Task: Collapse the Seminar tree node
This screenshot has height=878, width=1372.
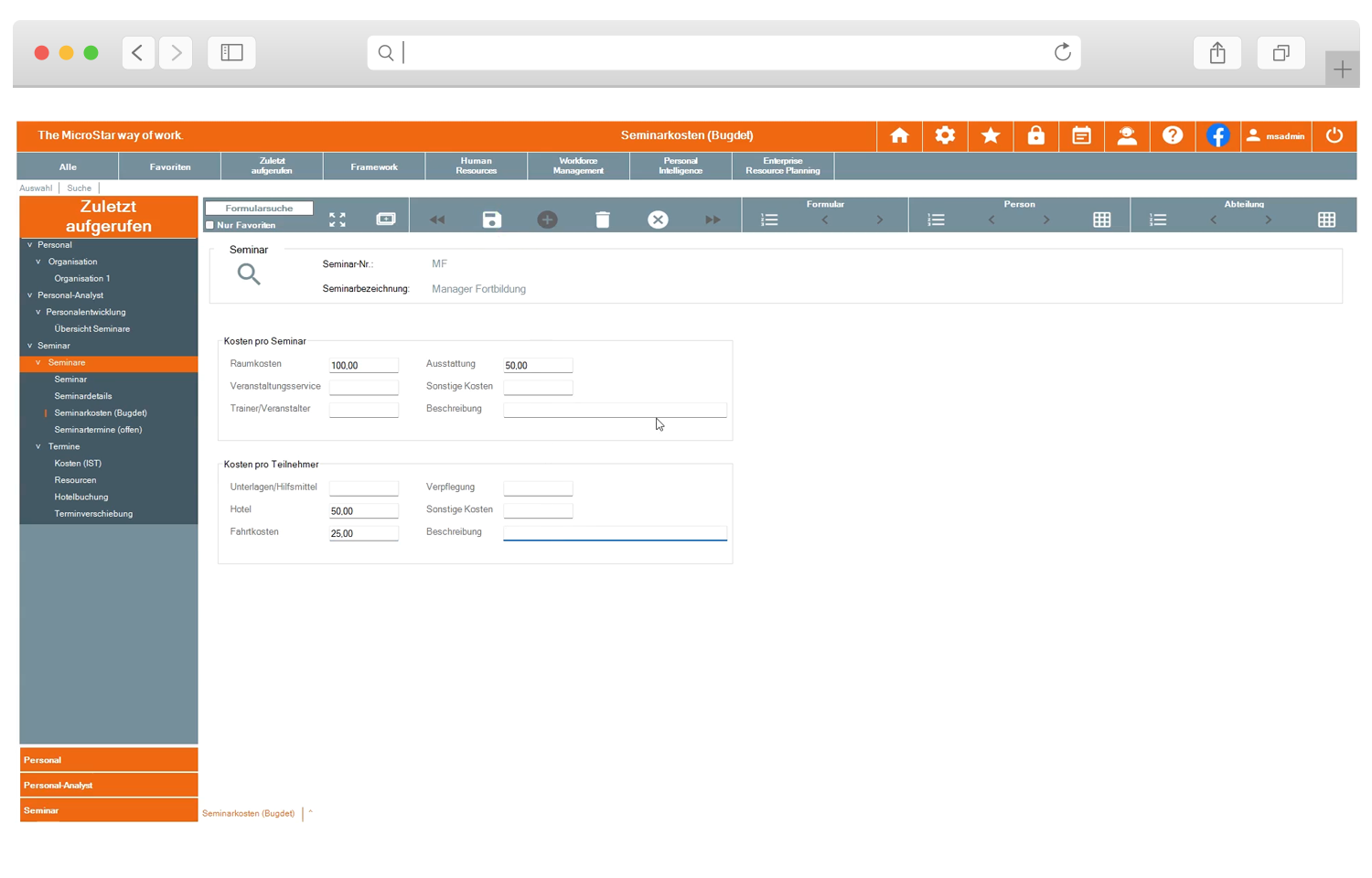Action: click(29, 346)
